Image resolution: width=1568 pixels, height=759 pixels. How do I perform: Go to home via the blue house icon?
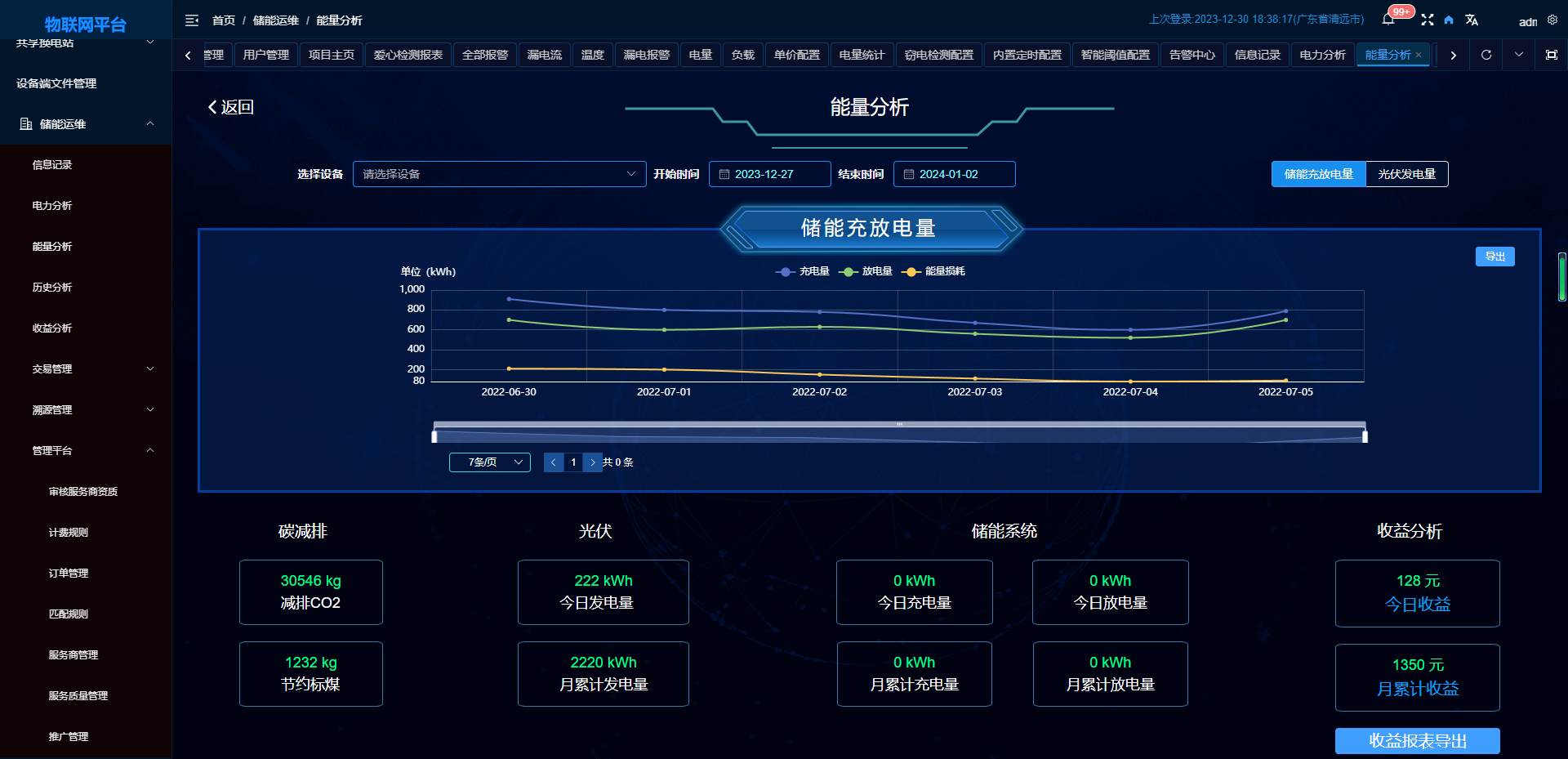point(1449,20)
